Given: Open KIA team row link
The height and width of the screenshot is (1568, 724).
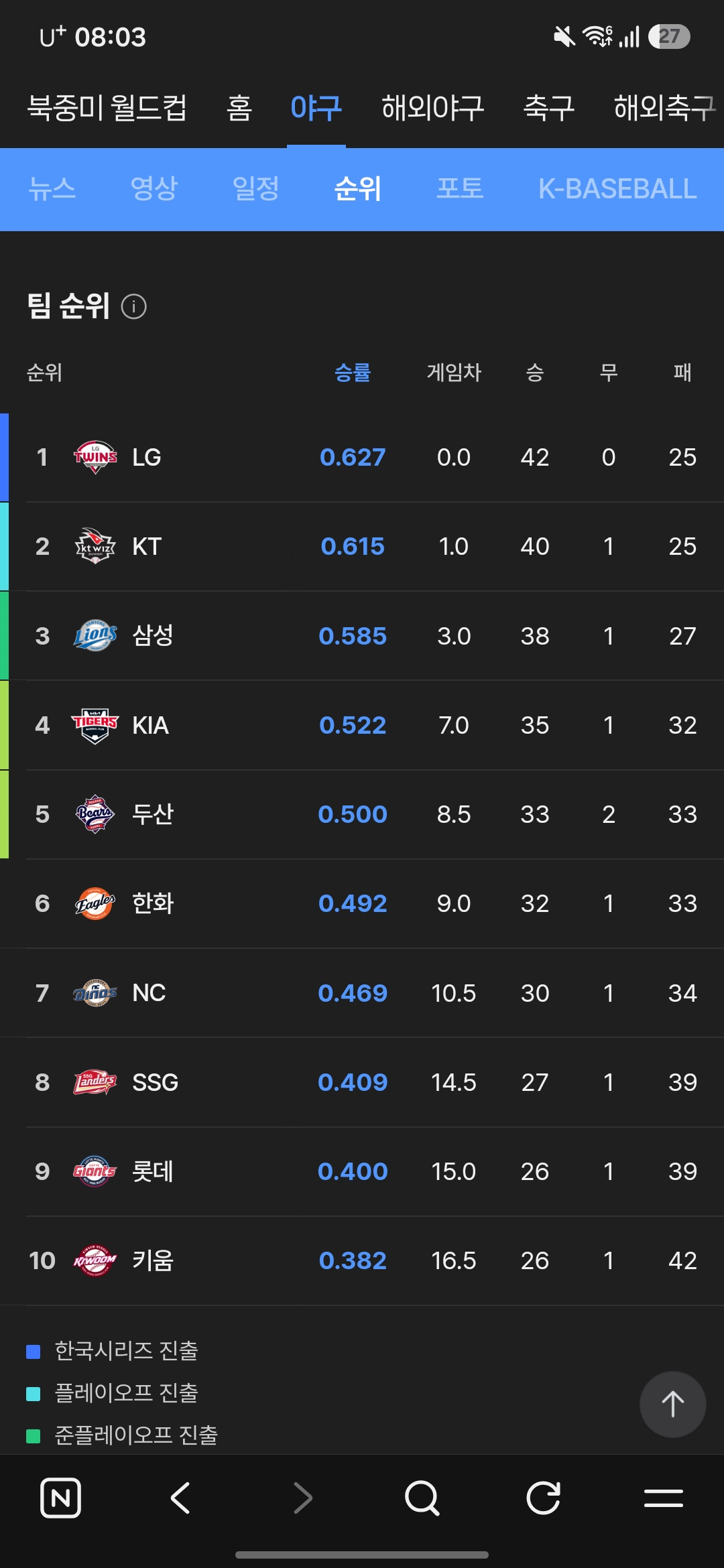Looking at the screenshot, I should click(362, 725).
